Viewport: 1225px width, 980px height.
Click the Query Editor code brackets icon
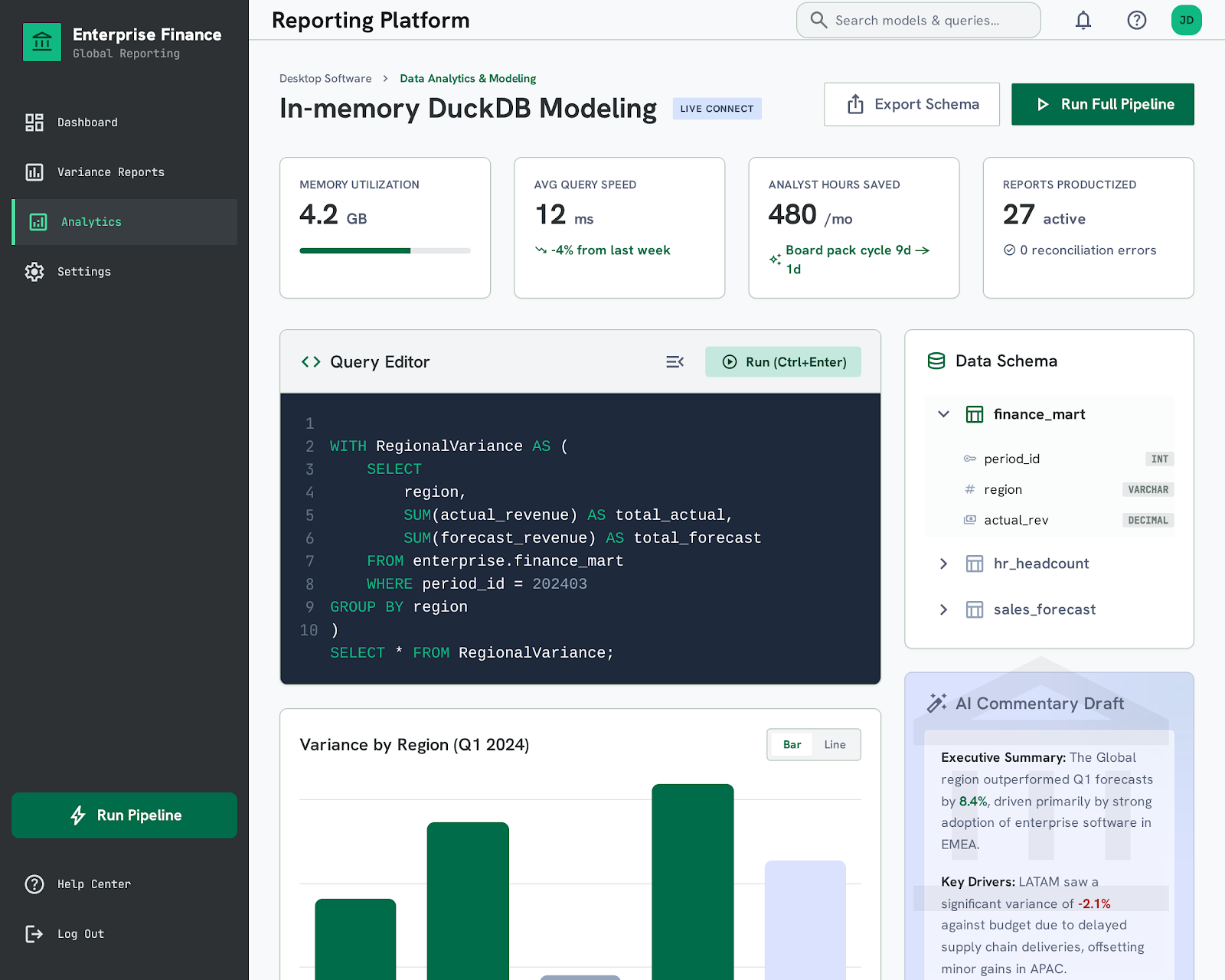pyautogui.click(x=311, y=361)
